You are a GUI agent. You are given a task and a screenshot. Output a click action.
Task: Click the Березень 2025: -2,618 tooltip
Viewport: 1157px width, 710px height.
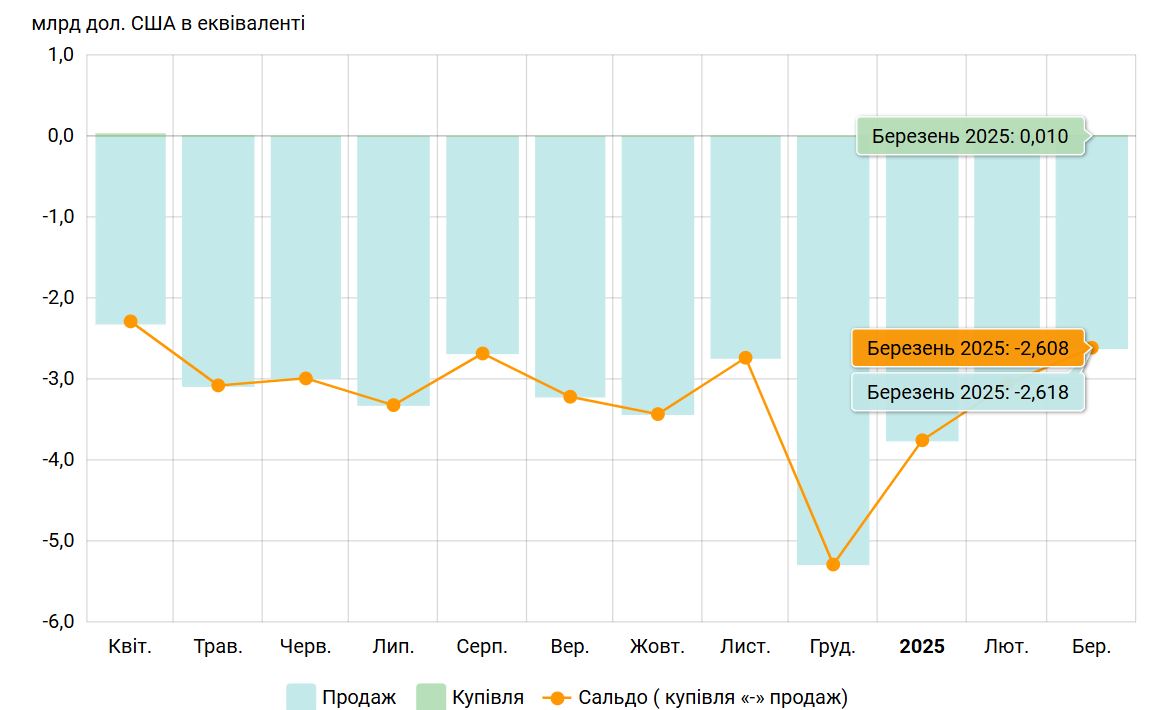click(x=967, y=392)
